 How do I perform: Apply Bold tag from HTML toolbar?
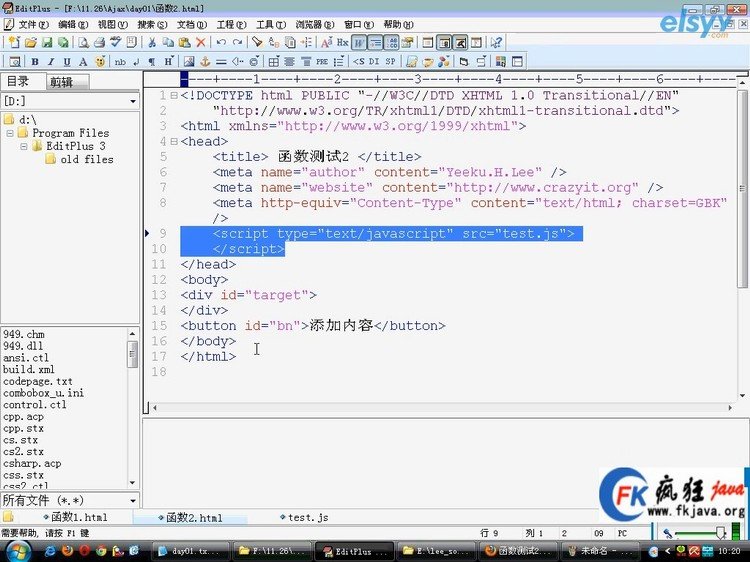click(35, 62)
